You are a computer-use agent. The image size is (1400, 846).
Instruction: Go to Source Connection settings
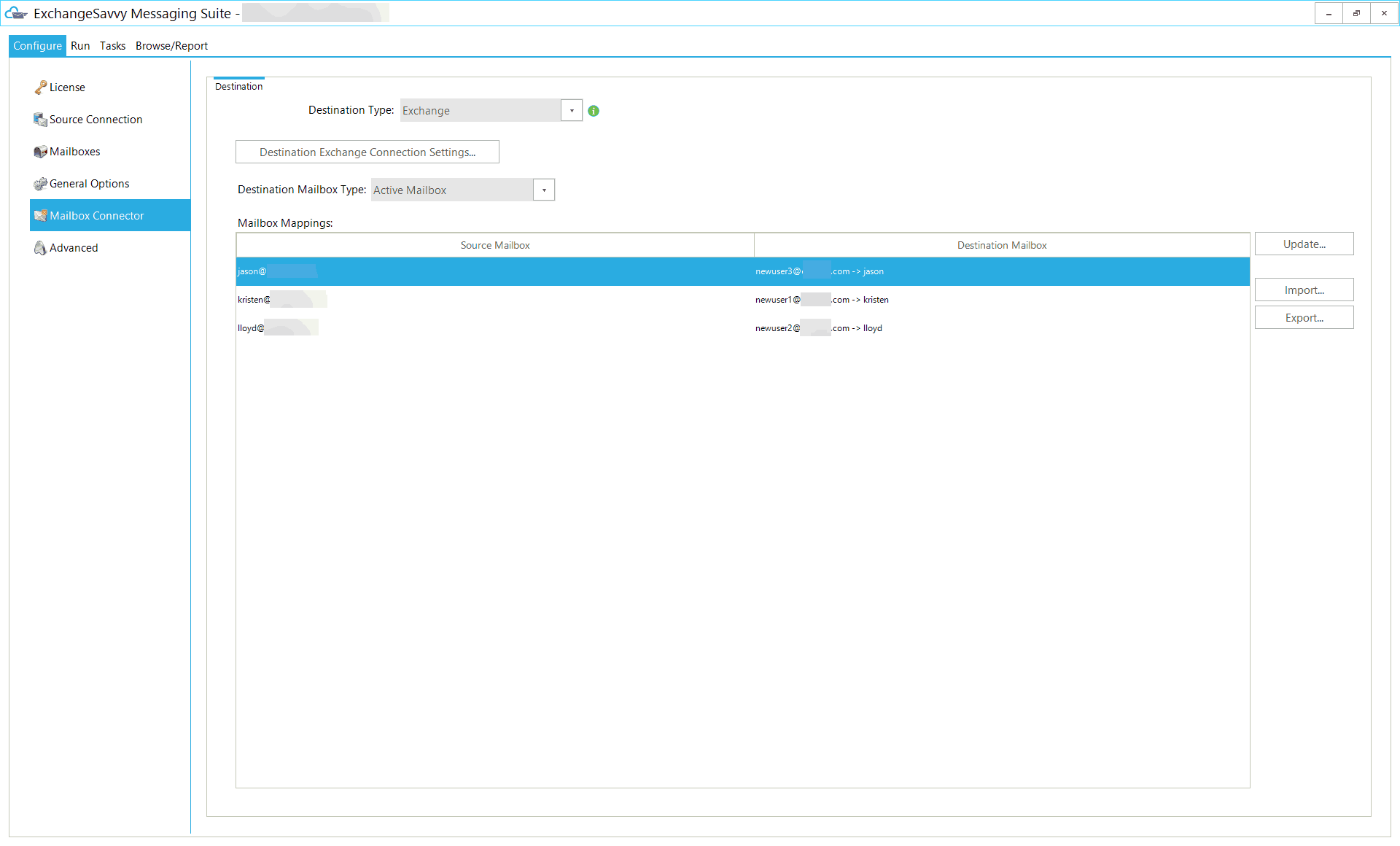[x=110, y=120]
